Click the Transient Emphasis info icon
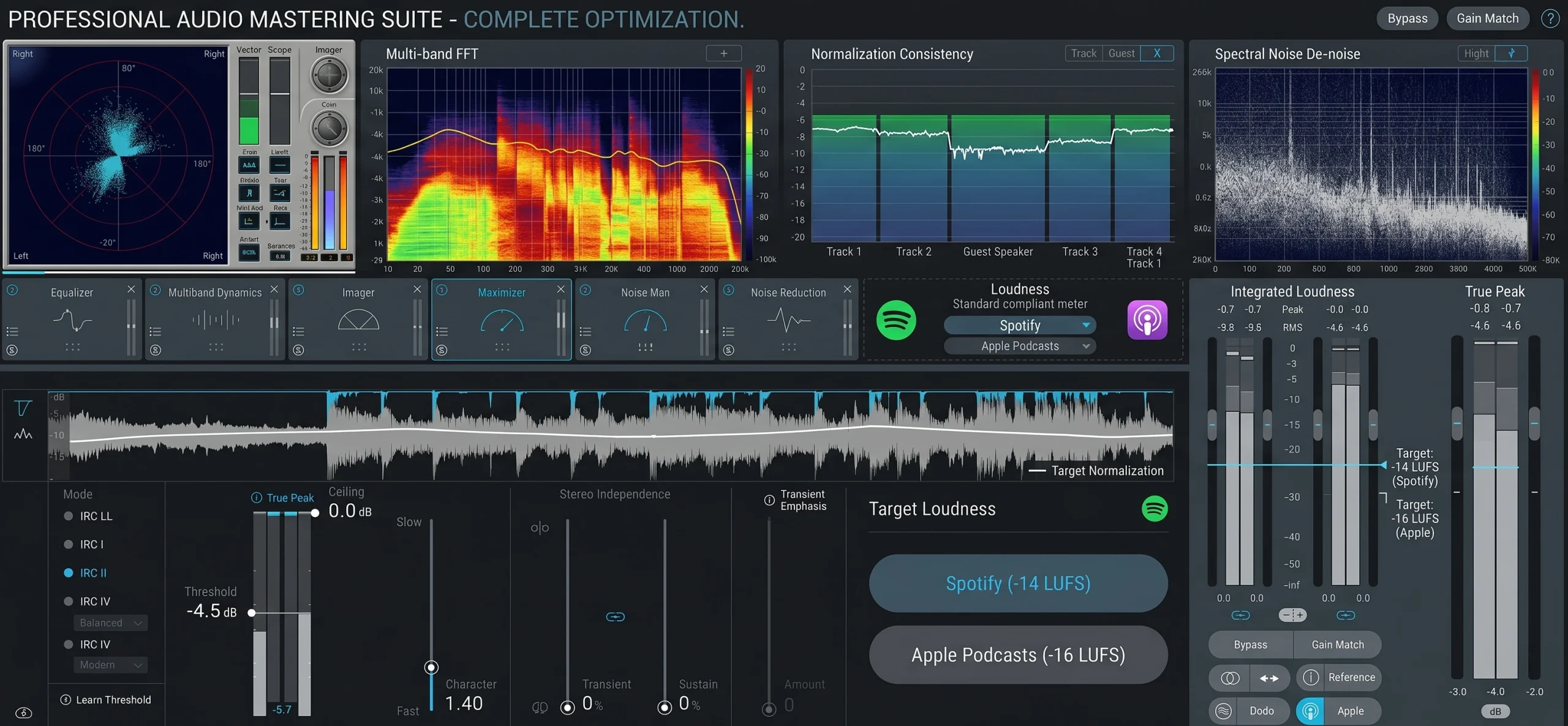 pos(769,500)
